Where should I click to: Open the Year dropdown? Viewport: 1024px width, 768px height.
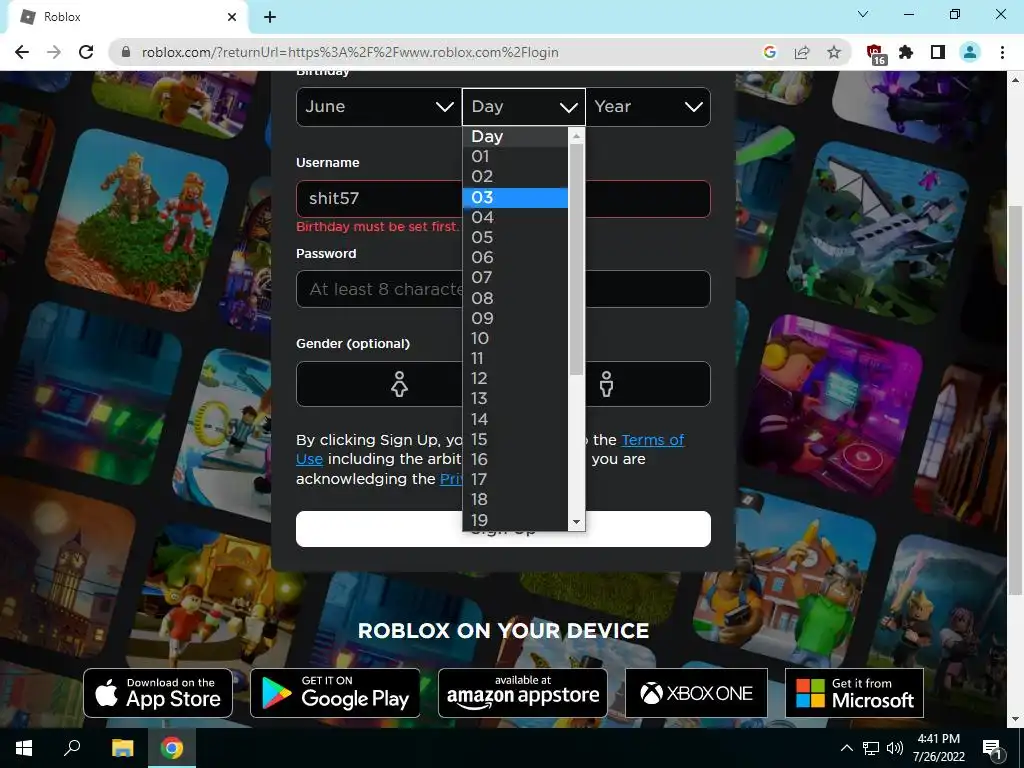click(648, 106)
